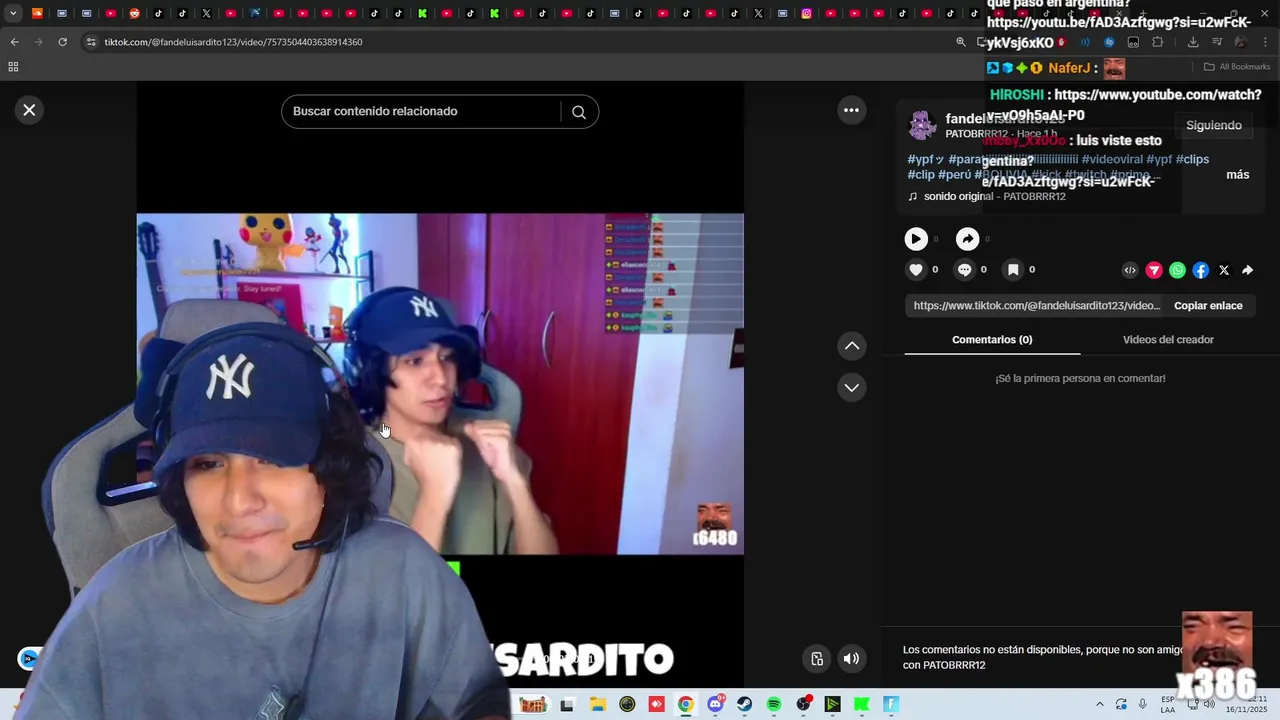Send to friends via red paper-plane icon
Viewport: 1280px width, 720px height.
pos(1154,270)
